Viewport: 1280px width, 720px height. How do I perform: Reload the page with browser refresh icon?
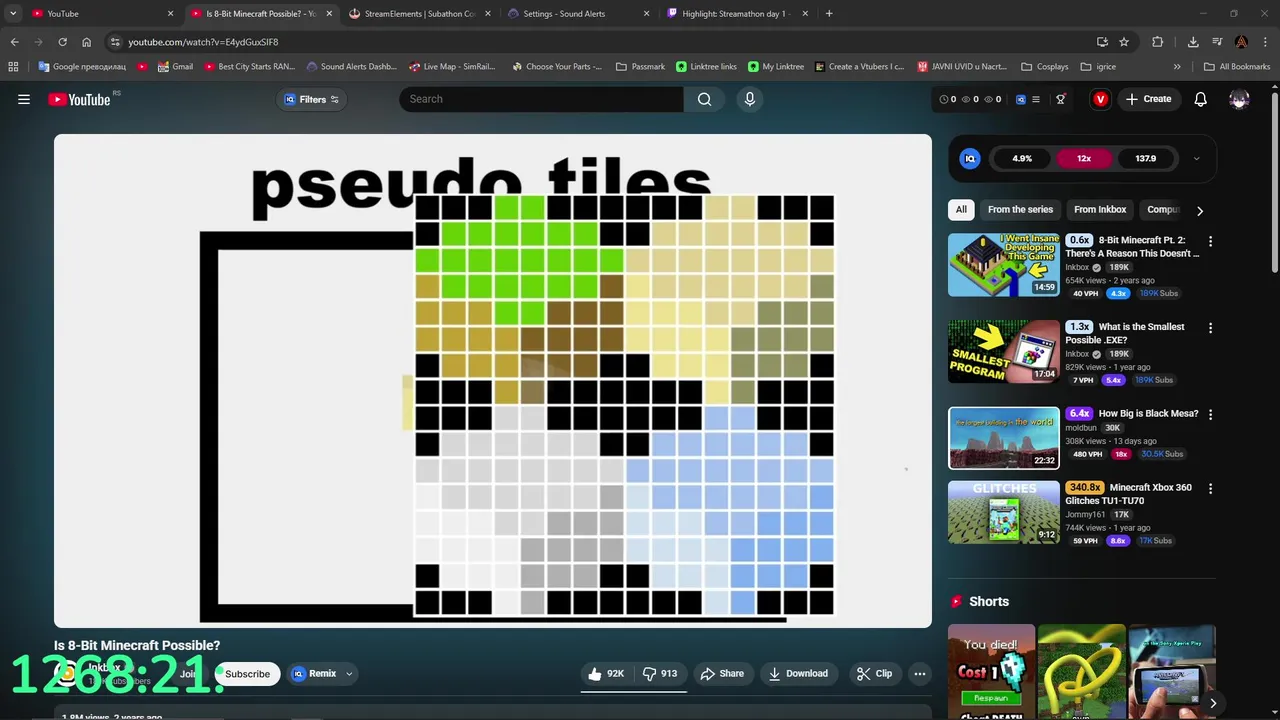coord(62,42)
